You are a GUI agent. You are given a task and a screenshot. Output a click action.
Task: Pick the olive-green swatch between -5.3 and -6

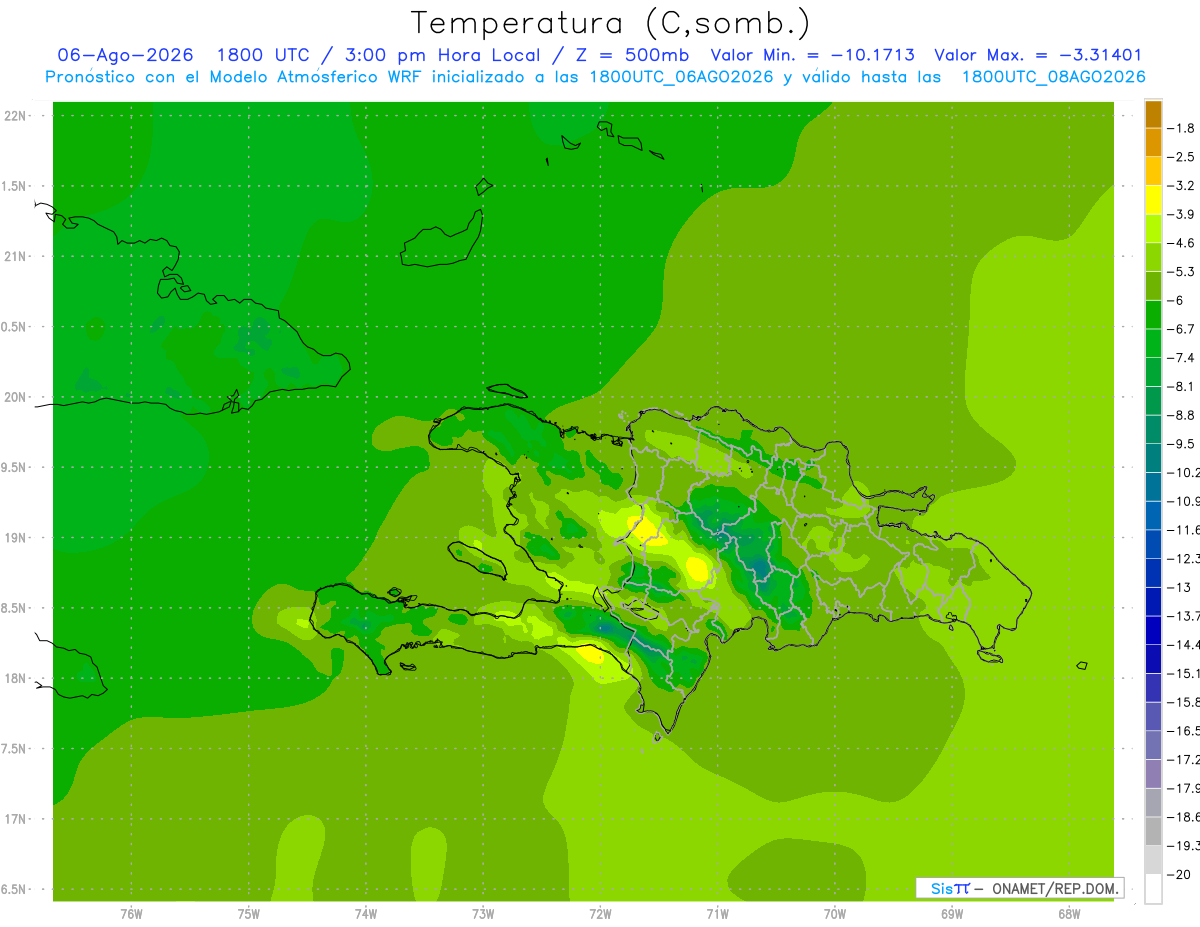(x=1153, y=286)
